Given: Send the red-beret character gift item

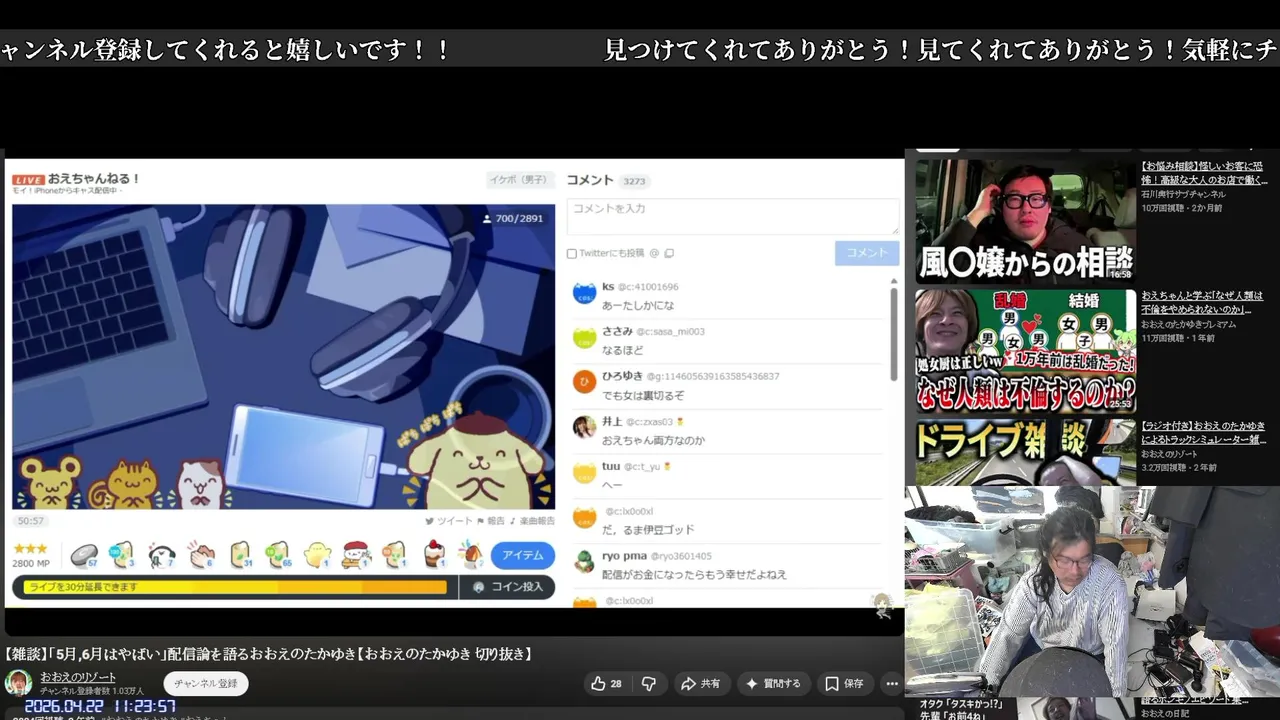Looking at the screenshot, I should point(355,555).
